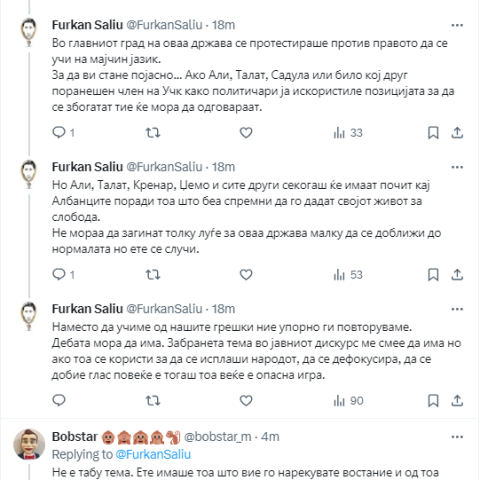This screenshot has height=480, width=480.
Task: Like the tweet with 33 views
Action: click(x=246, y=133)
